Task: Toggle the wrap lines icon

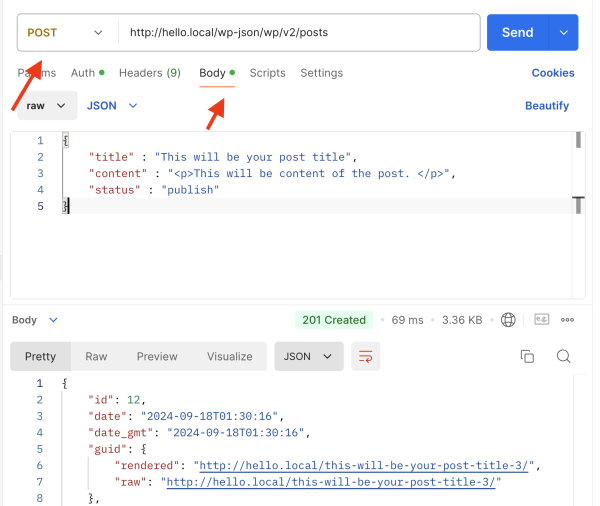Action: pos(366,357)
